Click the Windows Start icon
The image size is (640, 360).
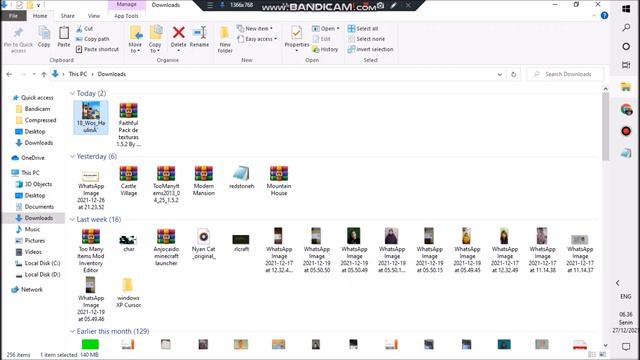pyautogui.click(x=626, y=9)
